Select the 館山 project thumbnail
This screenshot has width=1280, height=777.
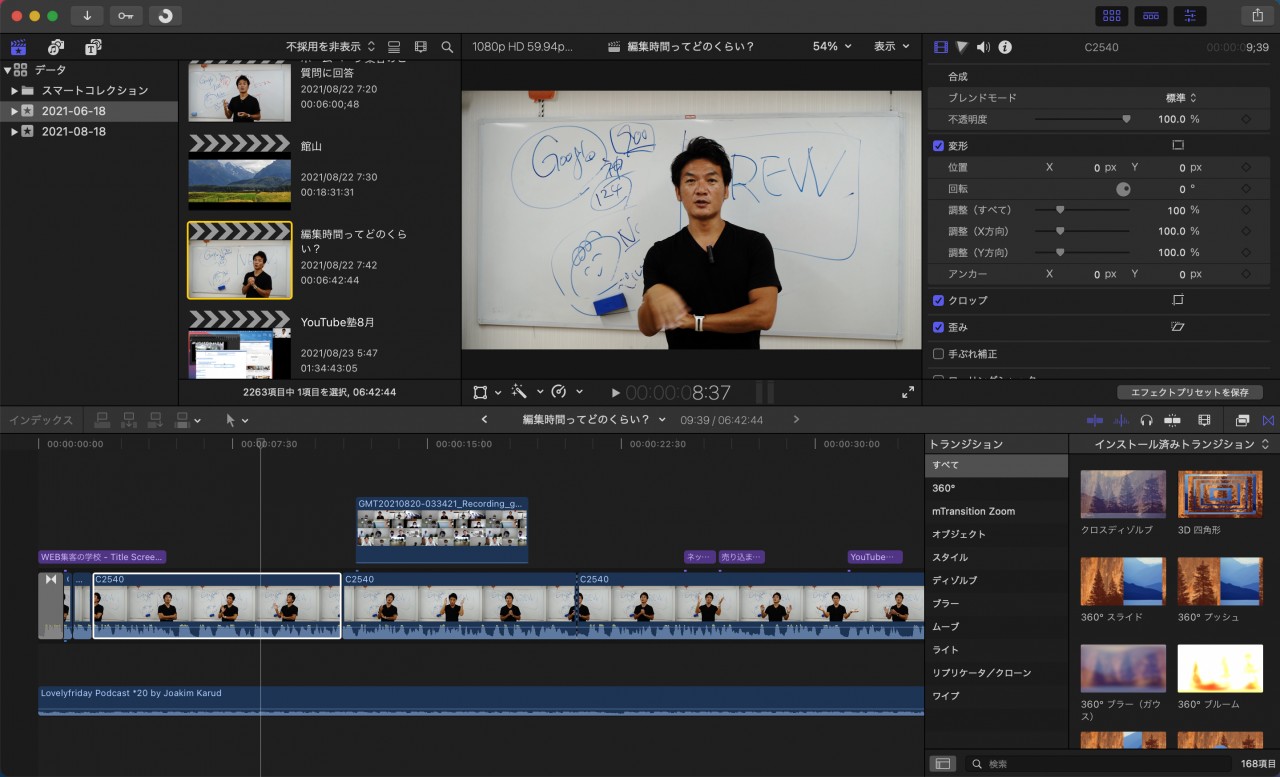[x=240, y=170]
